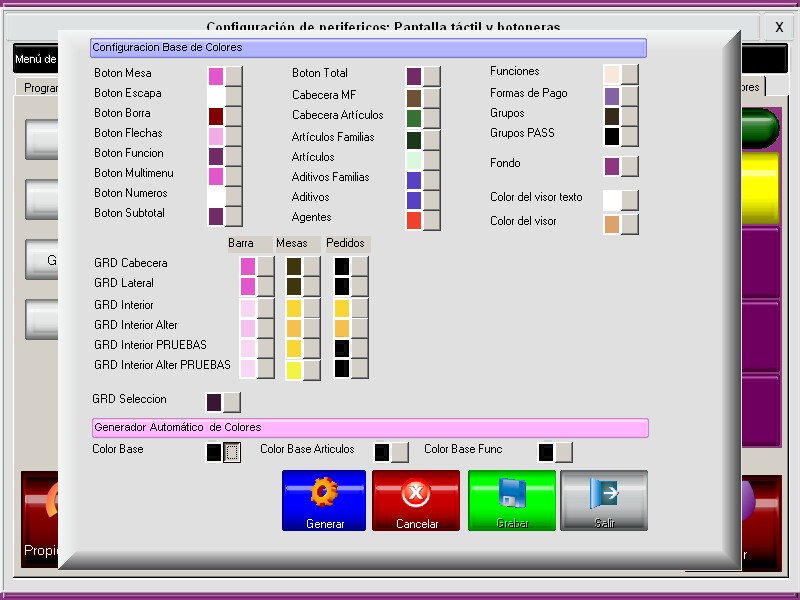
Task: Pick the Aditivos color swatch
Action: click(x=414, y=200)
